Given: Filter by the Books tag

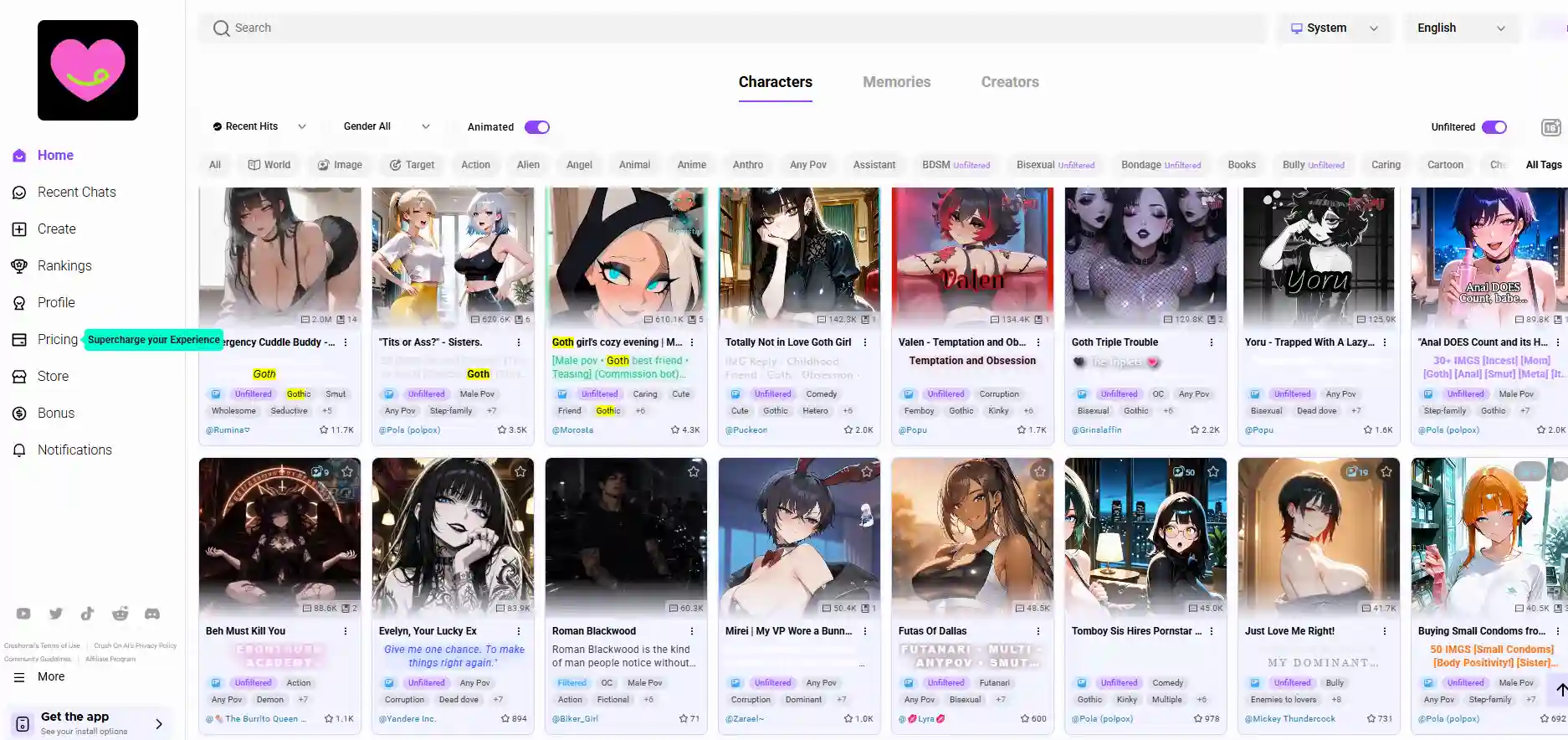Looking at the screenshot, I should (x=1242, y=165).
